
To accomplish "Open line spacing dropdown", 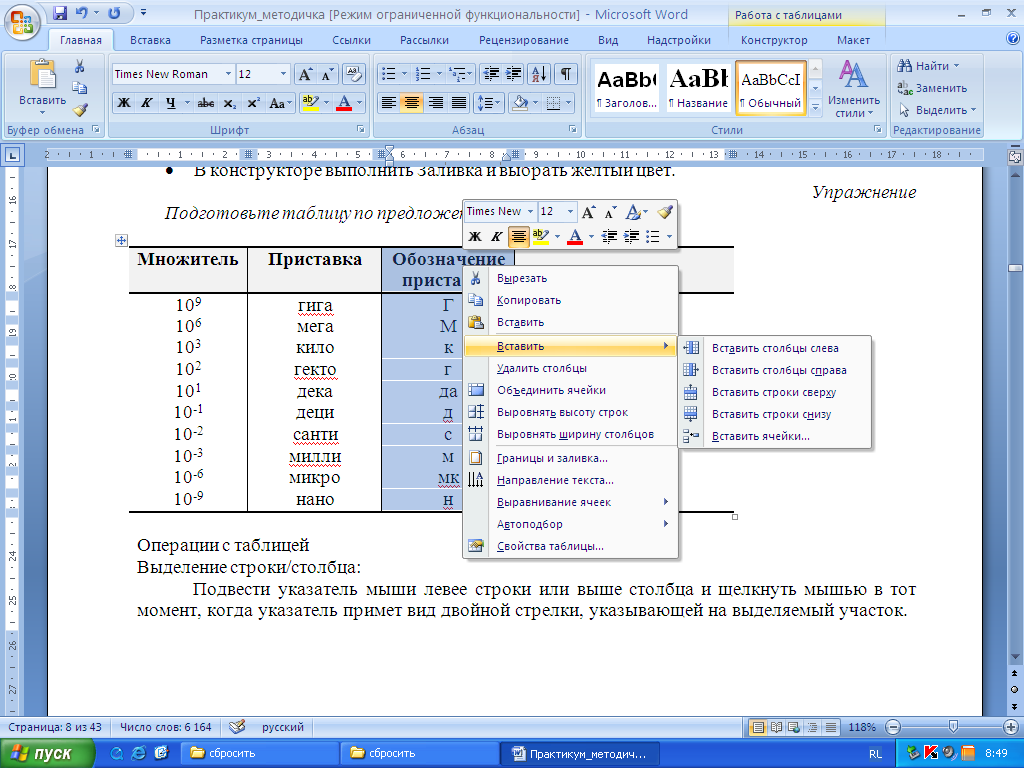I will (x=487, y=103).
